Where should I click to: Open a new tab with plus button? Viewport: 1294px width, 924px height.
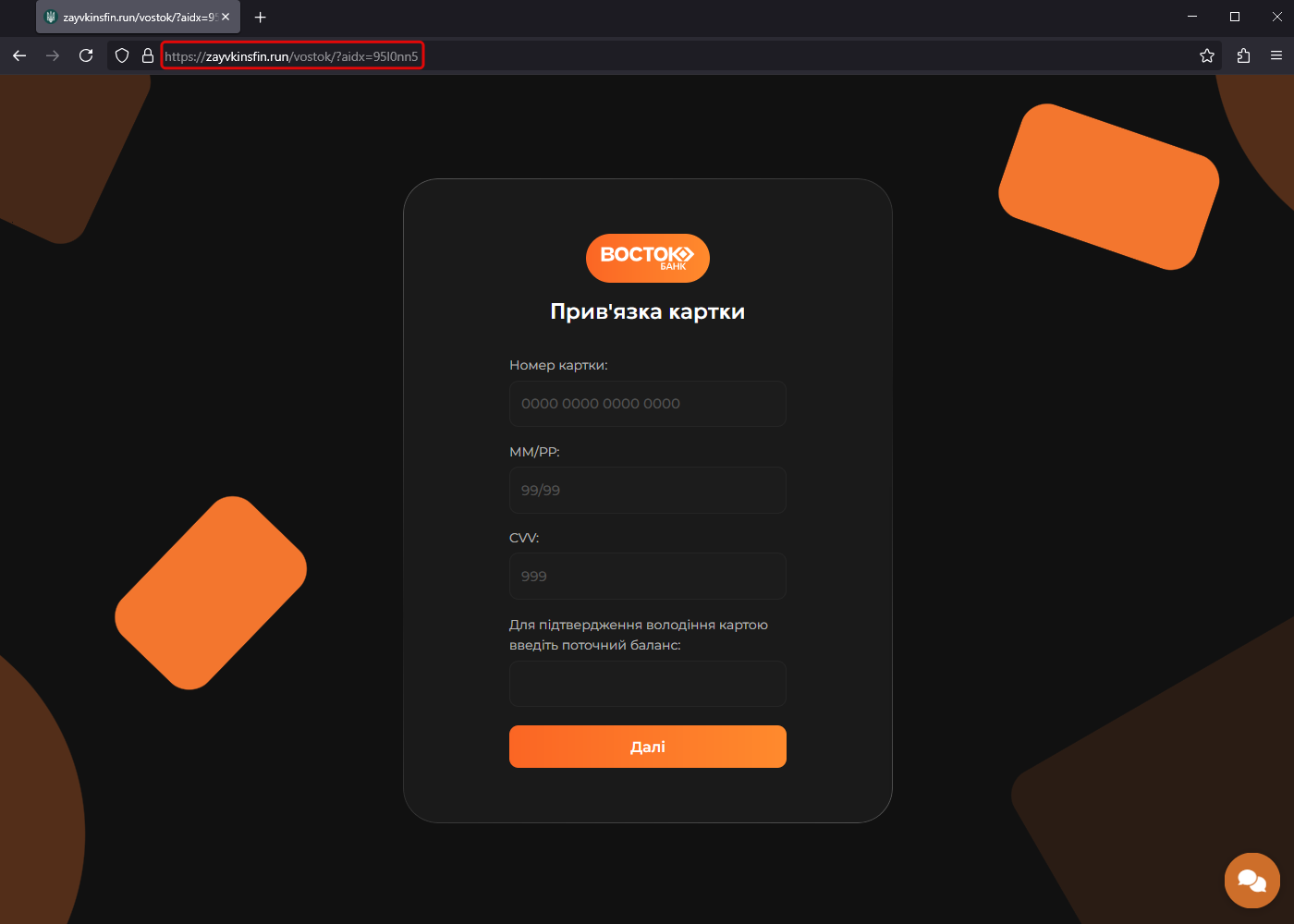[x=261, y=17]
